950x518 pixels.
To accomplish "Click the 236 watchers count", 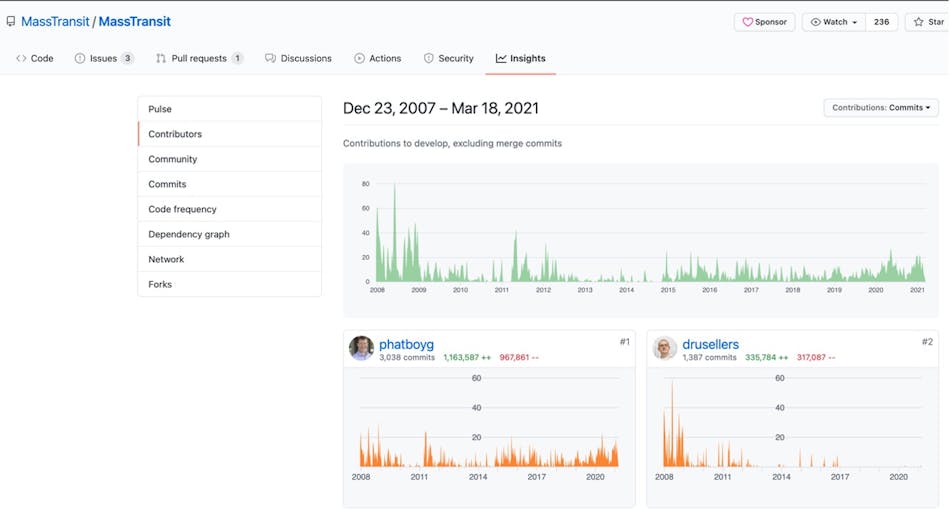I will [882, 22].
